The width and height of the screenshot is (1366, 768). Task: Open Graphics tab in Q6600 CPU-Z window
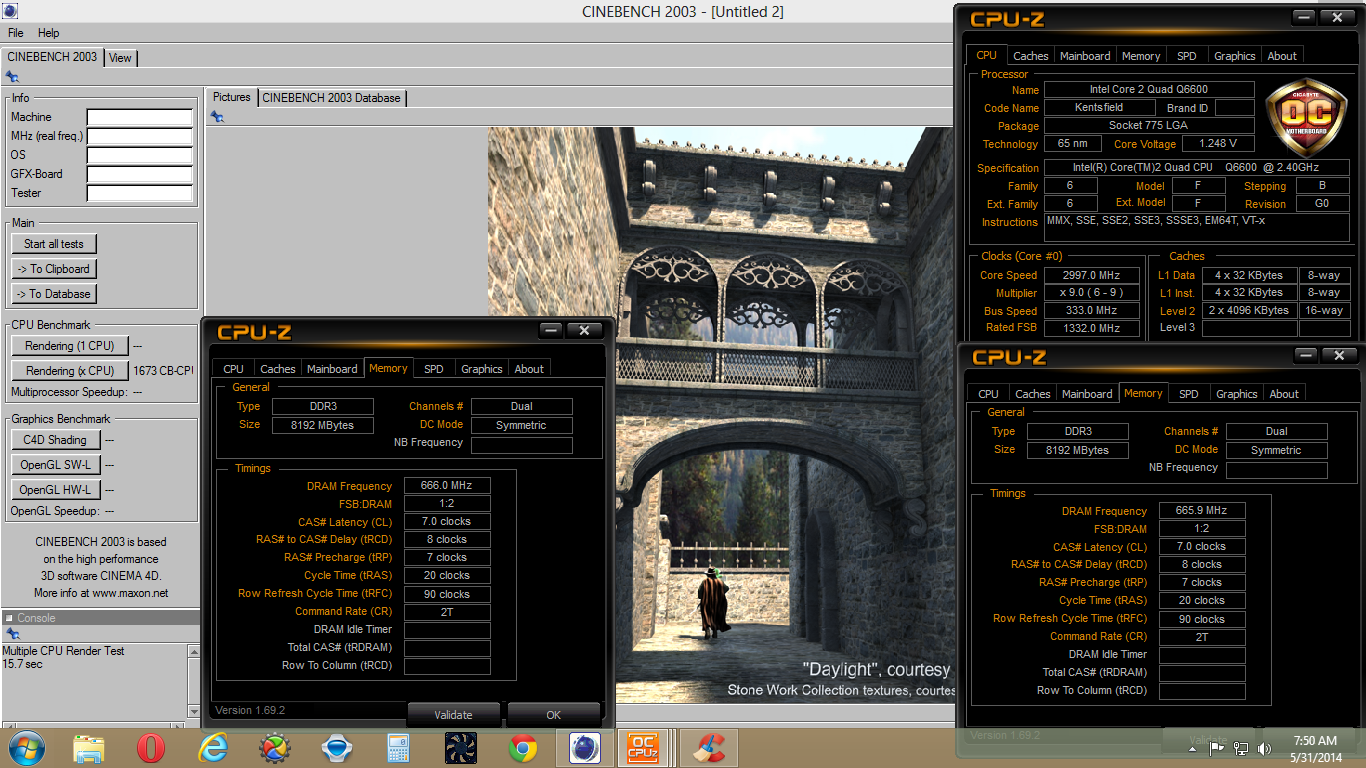(1235, 56)
